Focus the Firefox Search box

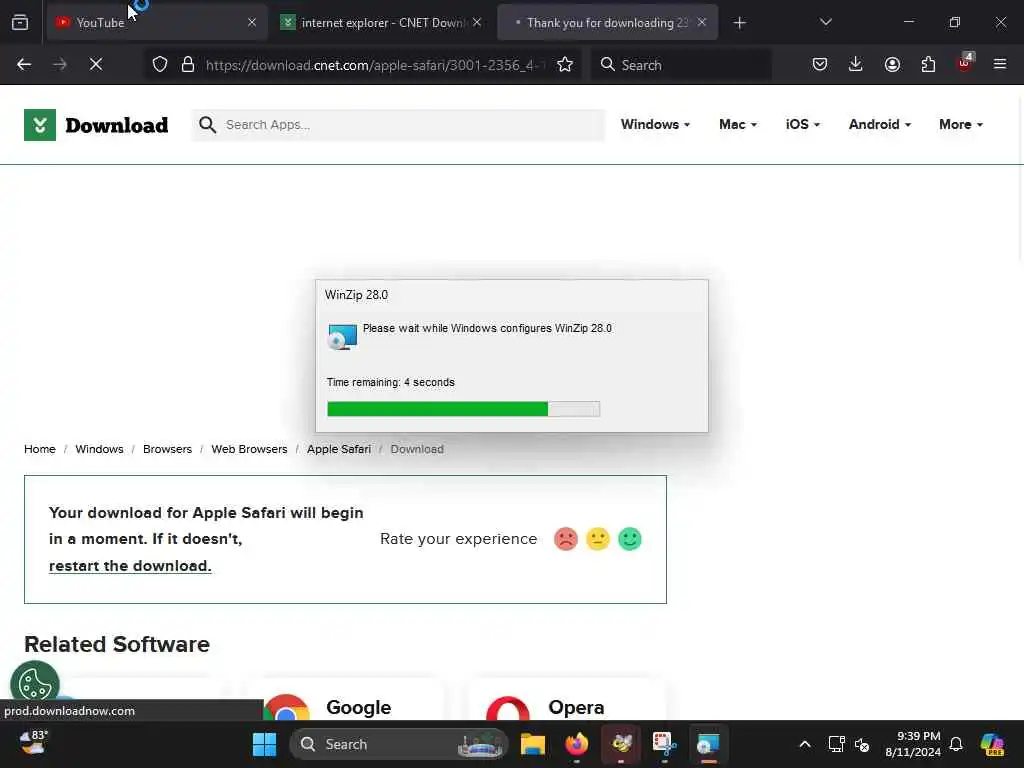[680, 65]
